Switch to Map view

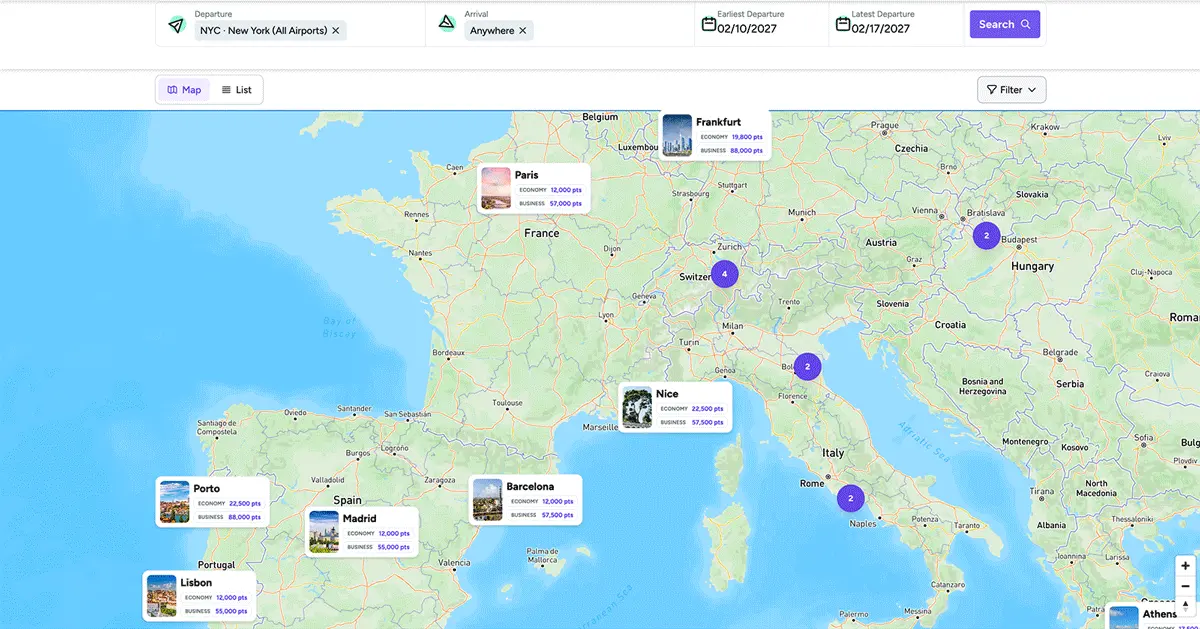[184, 90]
